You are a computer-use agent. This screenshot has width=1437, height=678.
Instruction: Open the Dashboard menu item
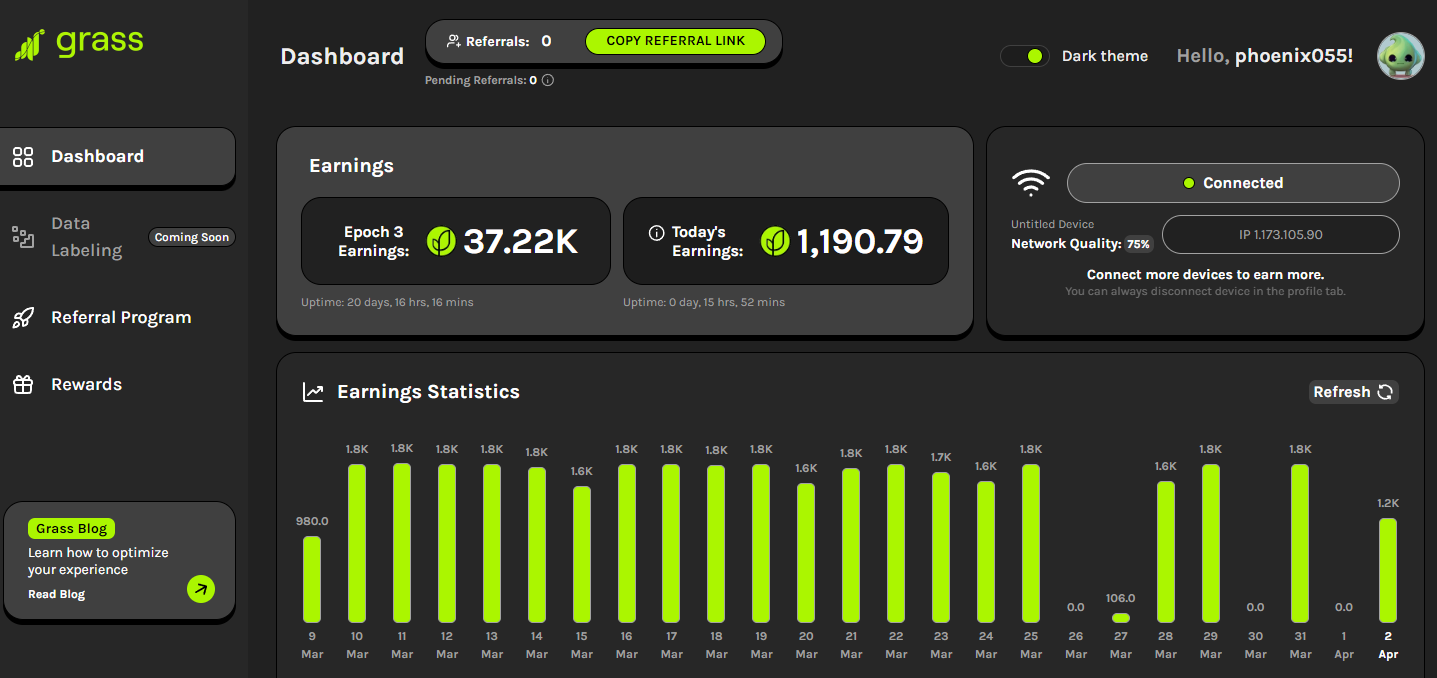(x=118, y=157)
